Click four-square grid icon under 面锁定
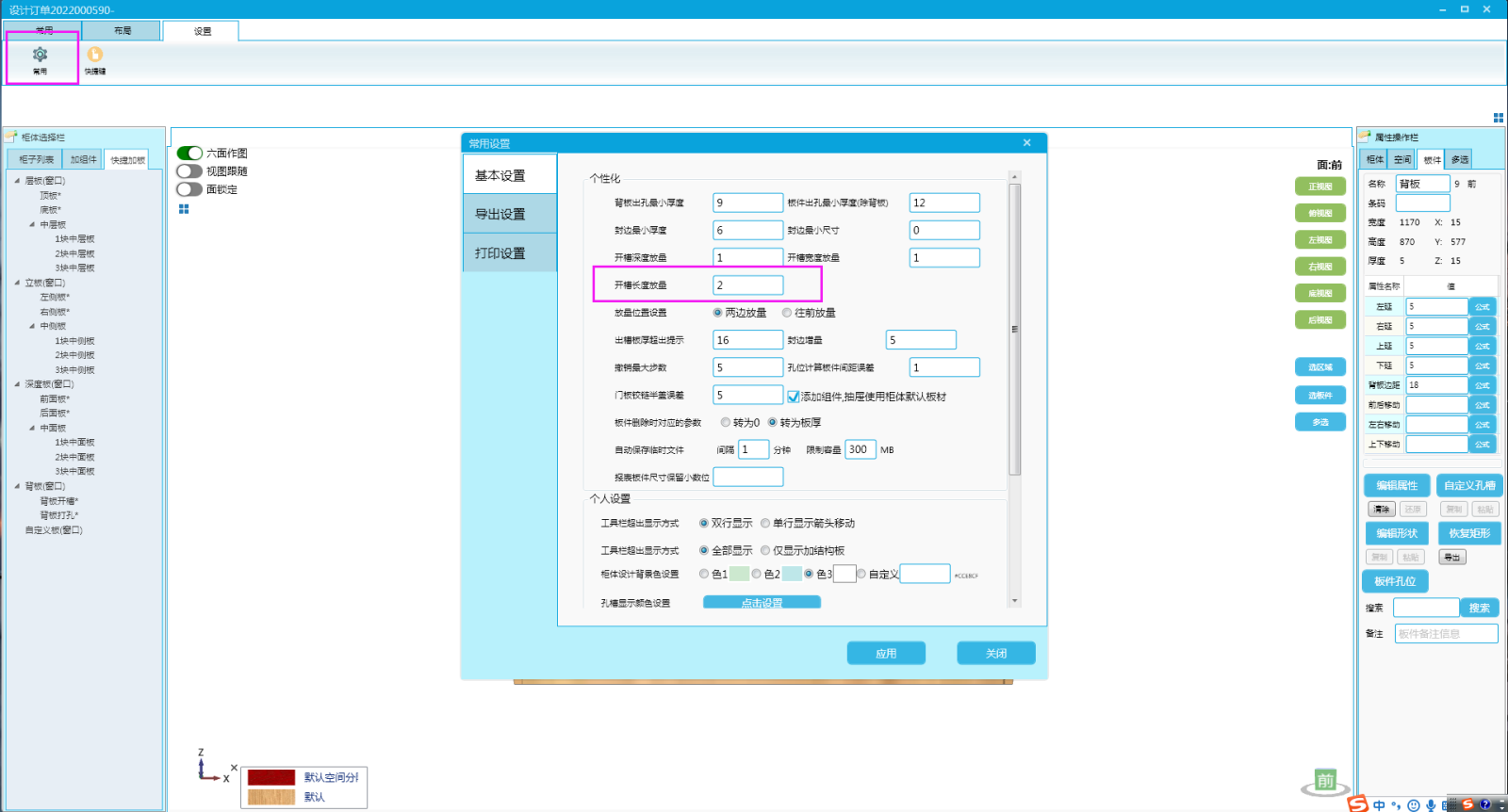Image resolution: width=1508 pixels, height=812 pixels. tap(184, 209)
